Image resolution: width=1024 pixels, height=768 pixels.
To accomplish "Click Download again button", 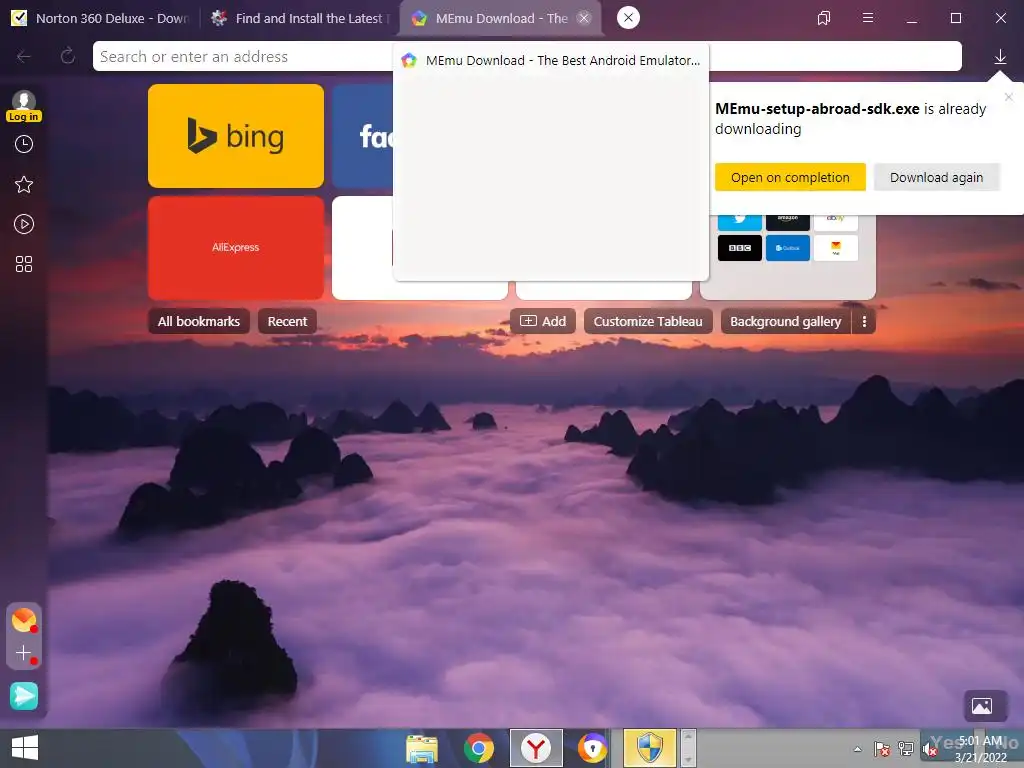I will click(936, 178).
